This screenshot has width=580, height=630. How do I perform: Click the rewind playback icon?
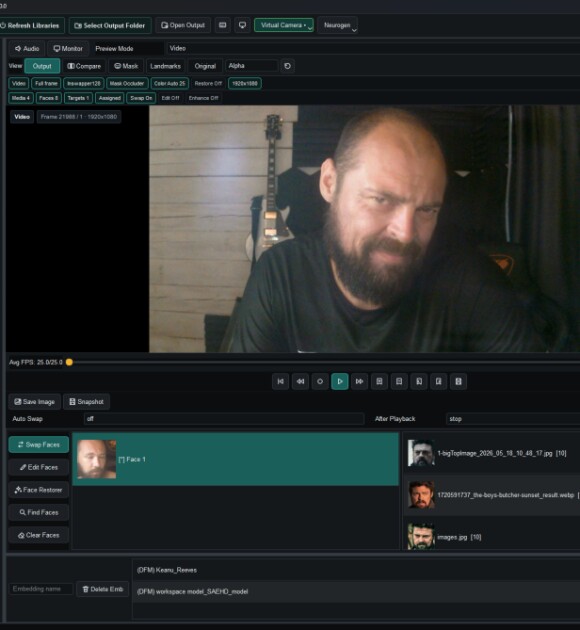300,381
